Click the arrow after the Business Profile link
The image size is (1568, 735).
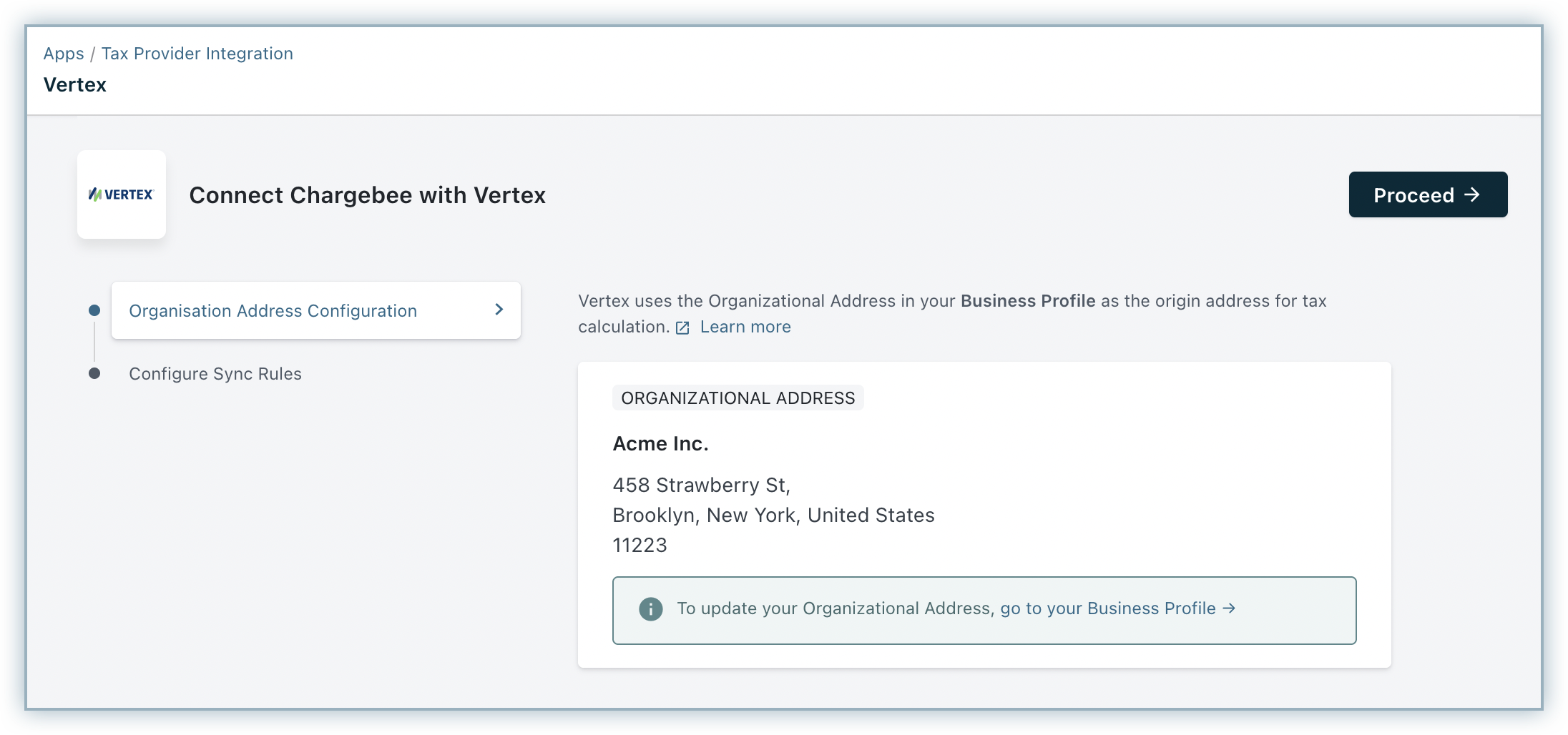coord(1229,608)
